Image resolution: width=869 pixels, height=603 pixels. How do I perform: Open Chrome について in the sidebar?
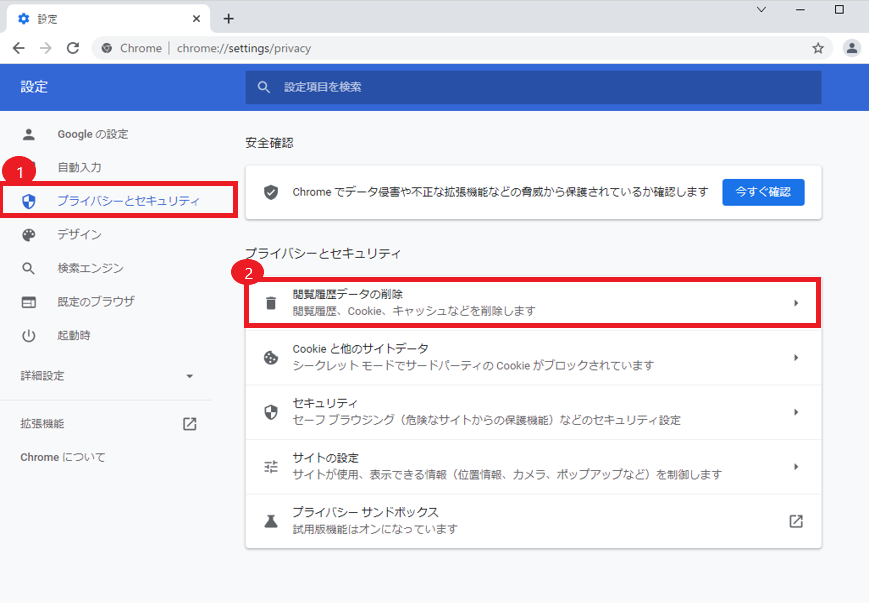tap(63, 457)
